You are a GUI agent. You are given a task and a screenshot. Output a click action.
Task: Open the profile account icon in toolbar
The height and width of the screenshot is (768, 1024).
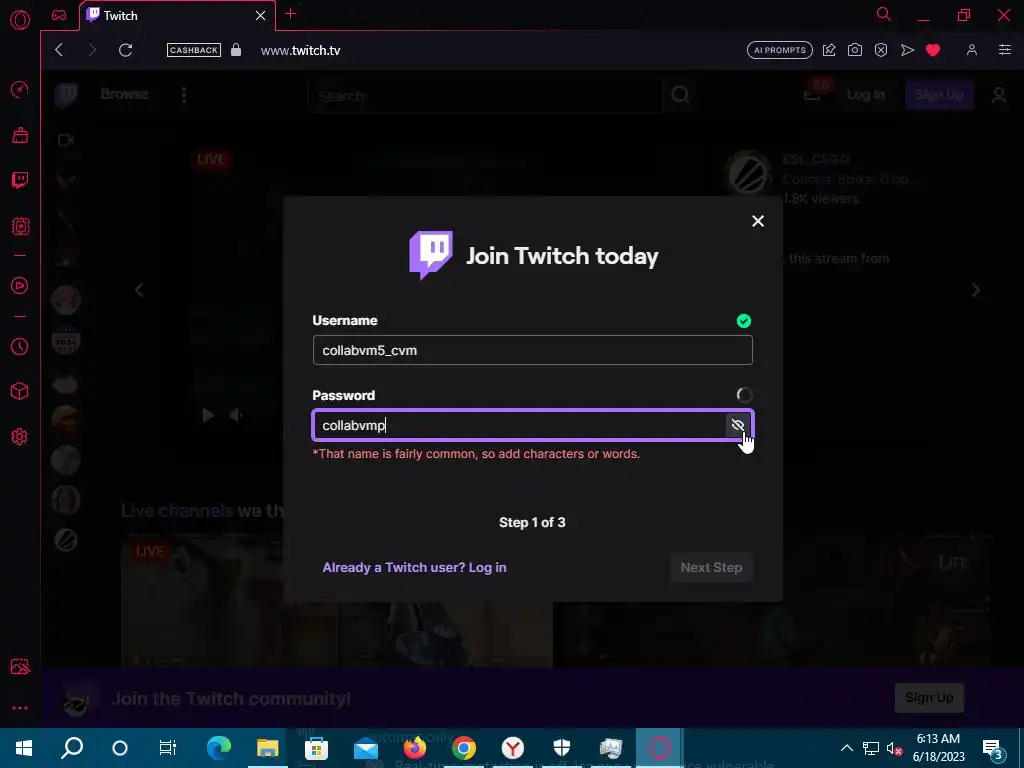tap(972, 50)
